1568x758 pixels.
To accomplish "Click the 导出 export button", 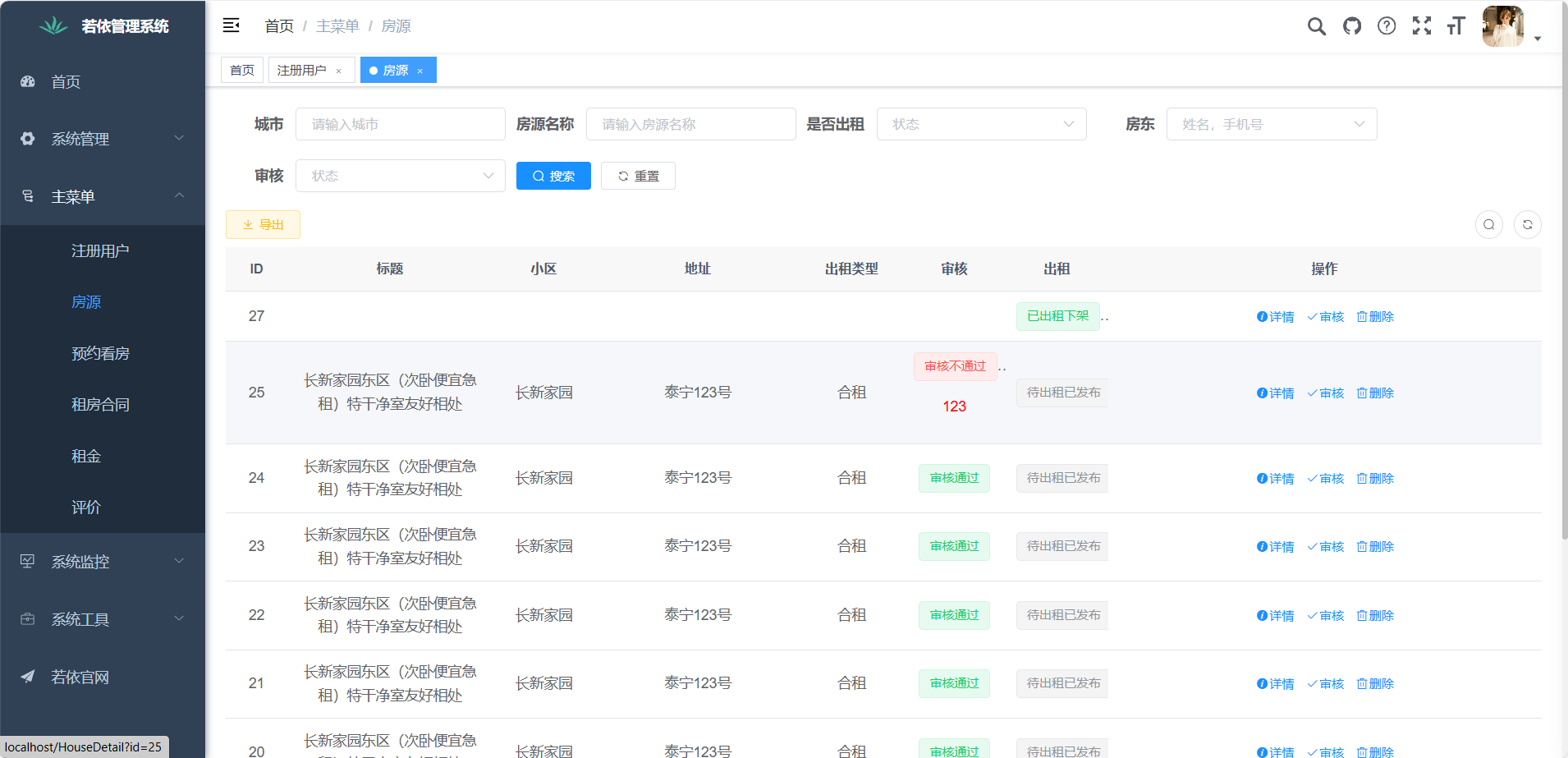I will (x=263, y=224).
